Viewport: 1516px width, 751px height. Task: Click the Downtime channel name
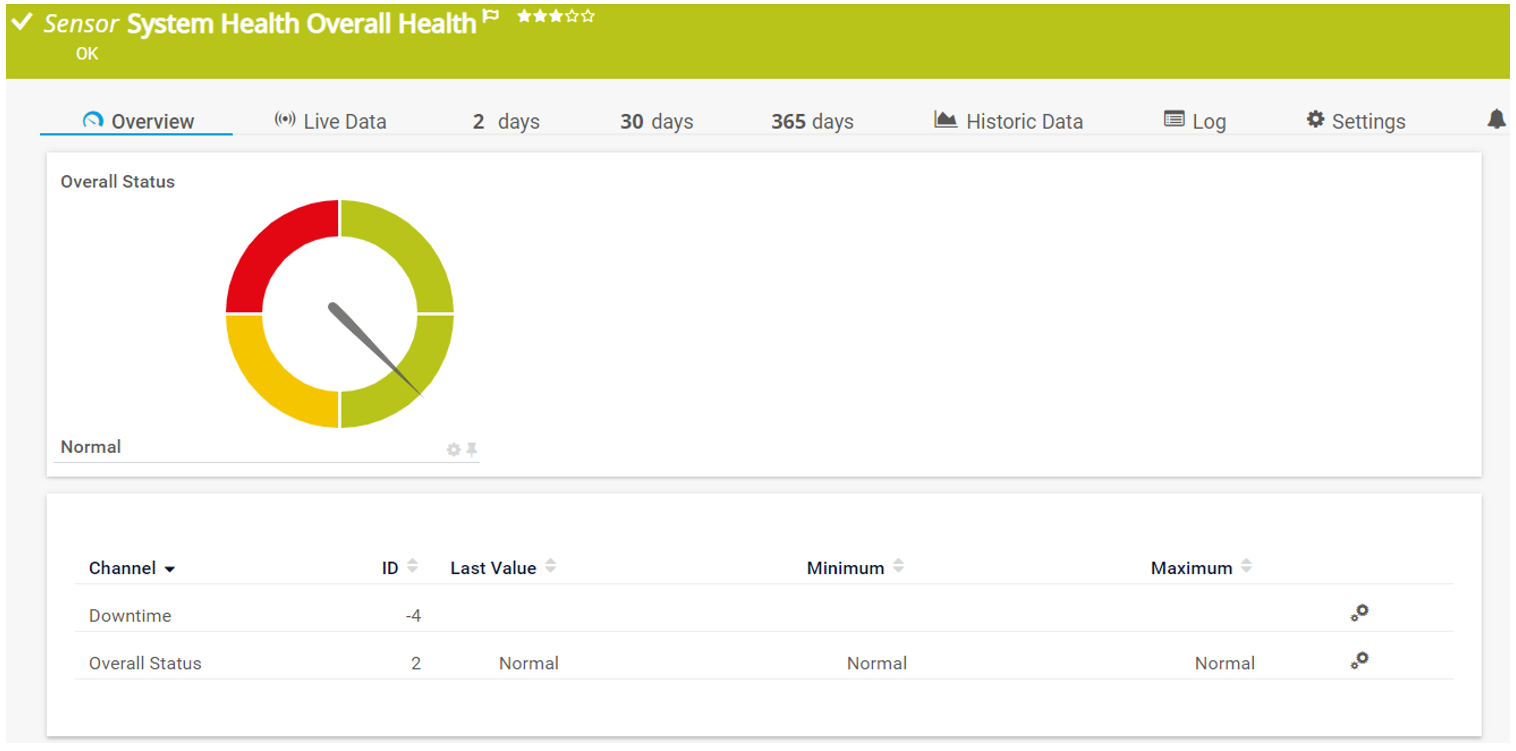coord(130,616)
